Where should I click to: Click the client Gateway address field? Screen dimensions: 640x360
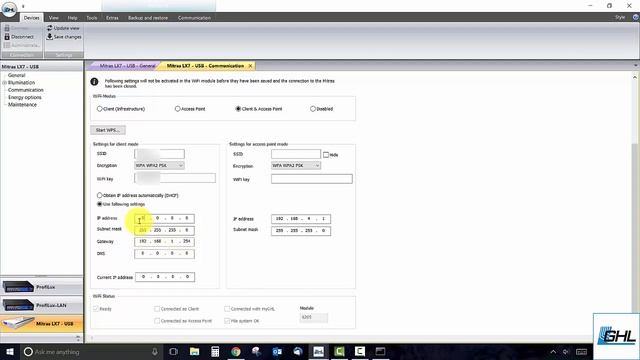(x=164, y=242)
